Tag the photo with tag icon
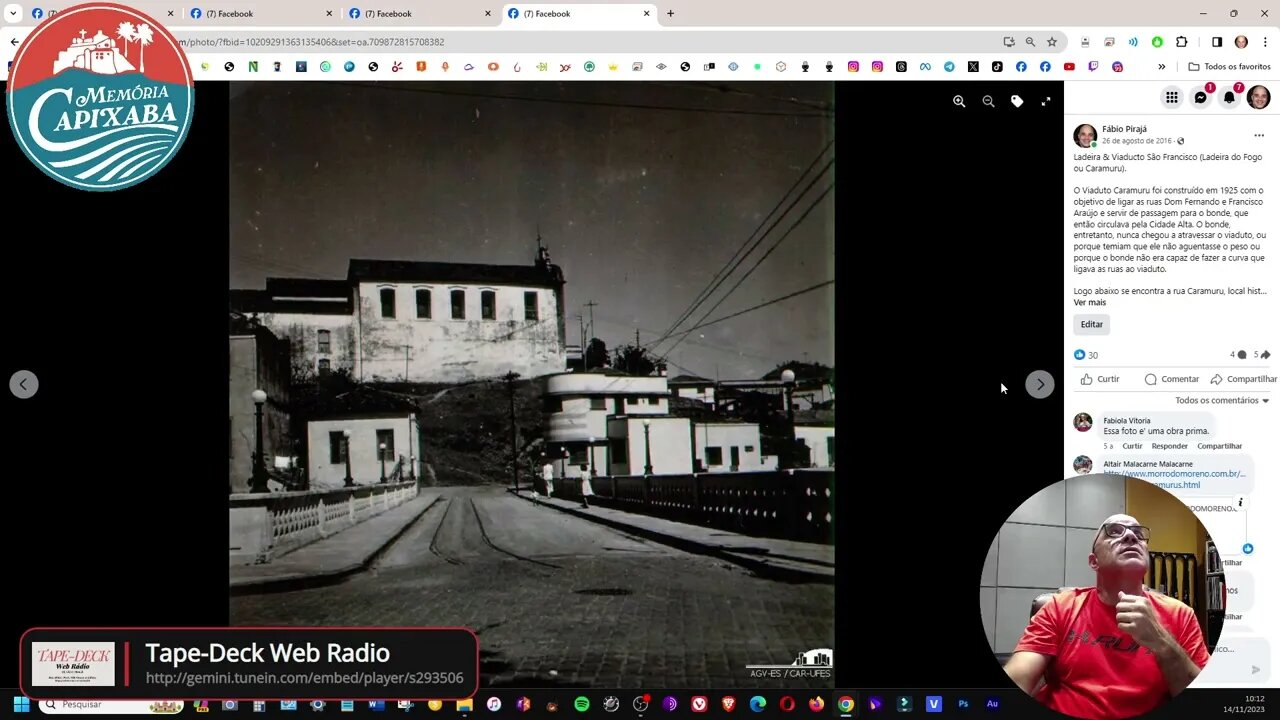Screen dimensions: 1280x720 tap(1017, 101)
